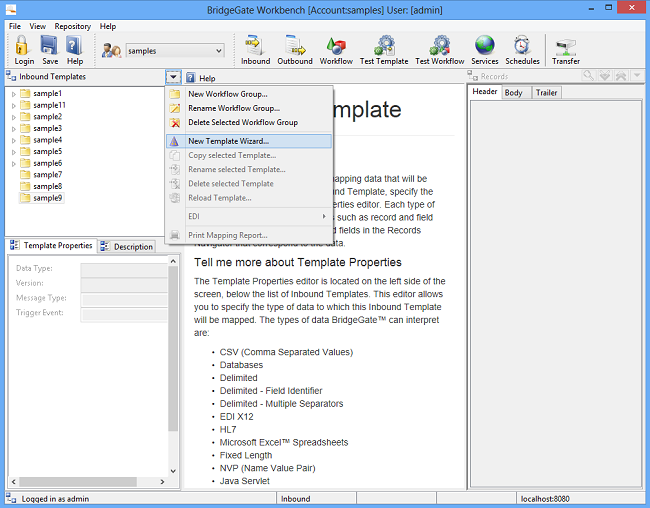The height and width of the screenshot is (508, 650).
Task: Expand the sample1 tree folder
Action: tap(14, 93)
